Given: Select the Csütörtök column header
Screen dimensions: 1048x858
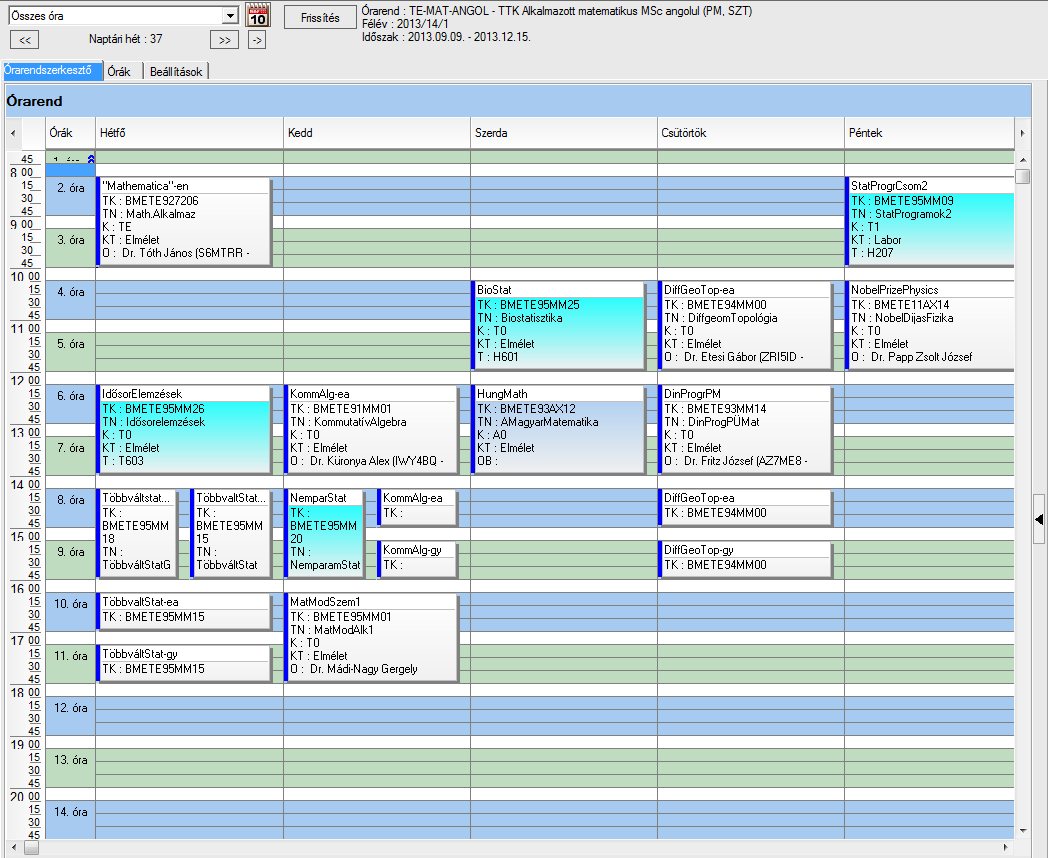Looking at the screenshot, I should coord(751,133).
